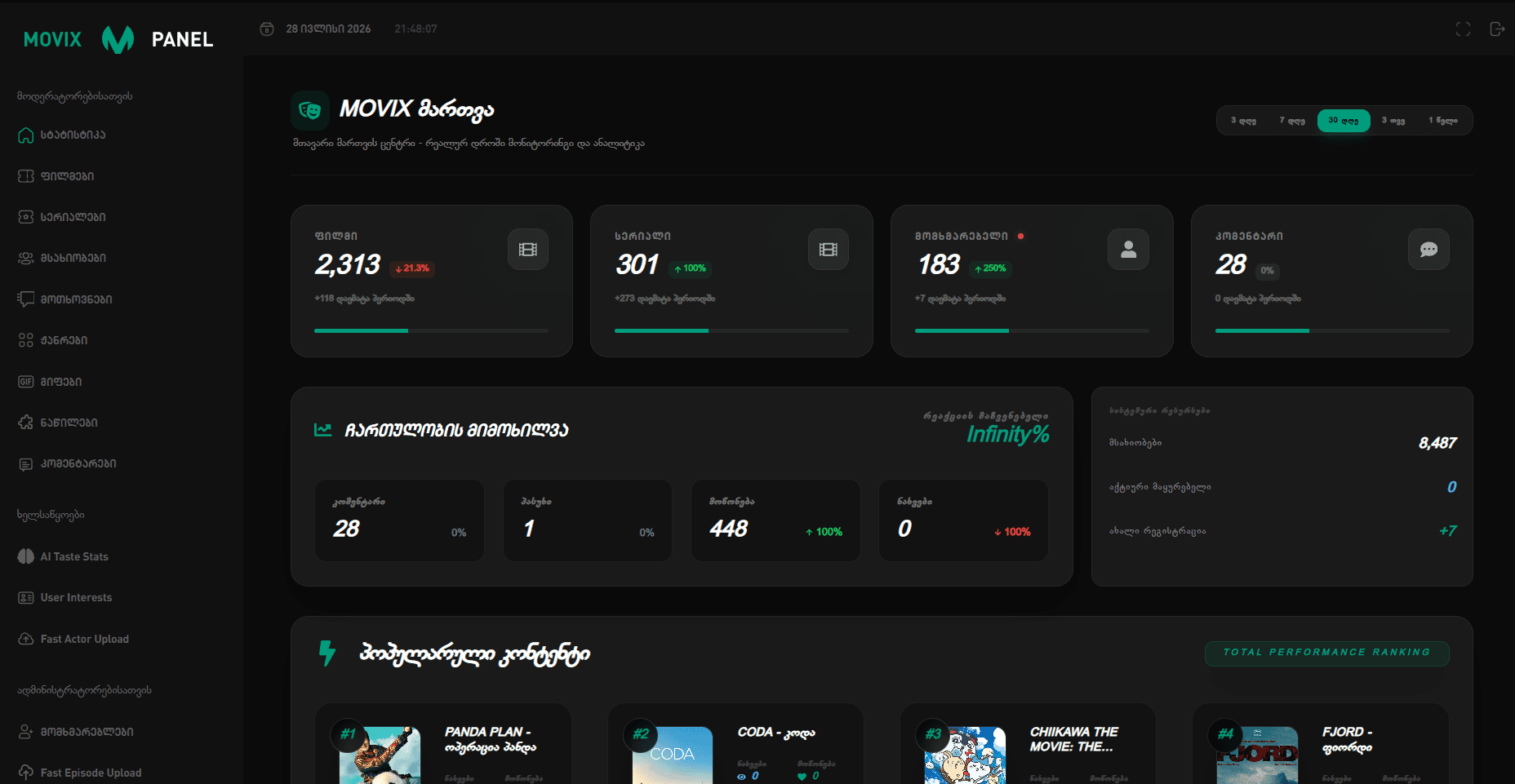Click chat bubble icon in კომენტარი card
The height and width of the screenshot is (784, 1515).
1429,250
